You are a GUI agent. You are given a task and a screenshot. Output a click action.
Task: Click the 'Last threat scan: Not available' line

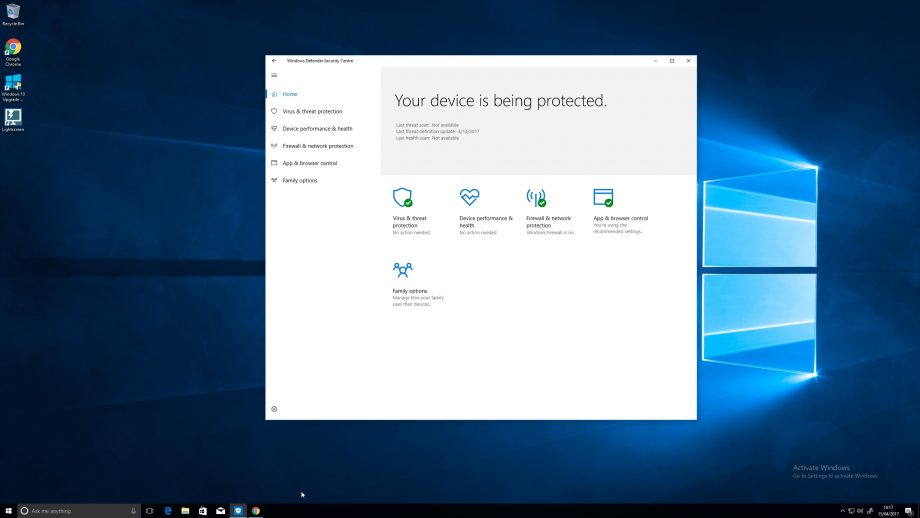[x=427, y=125]
